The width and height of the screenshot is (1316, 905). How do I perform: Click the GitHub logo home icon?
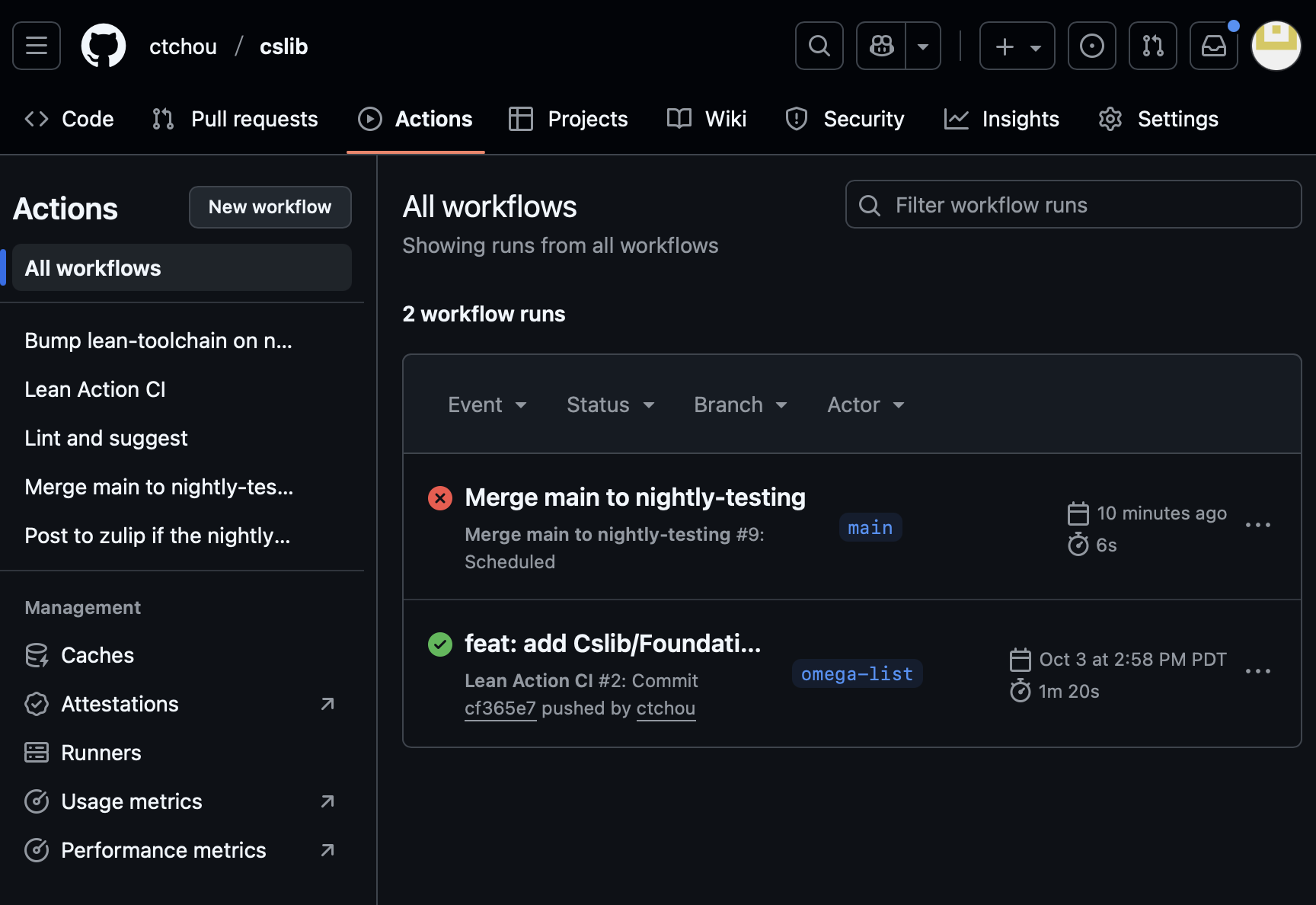coord(104,46)
